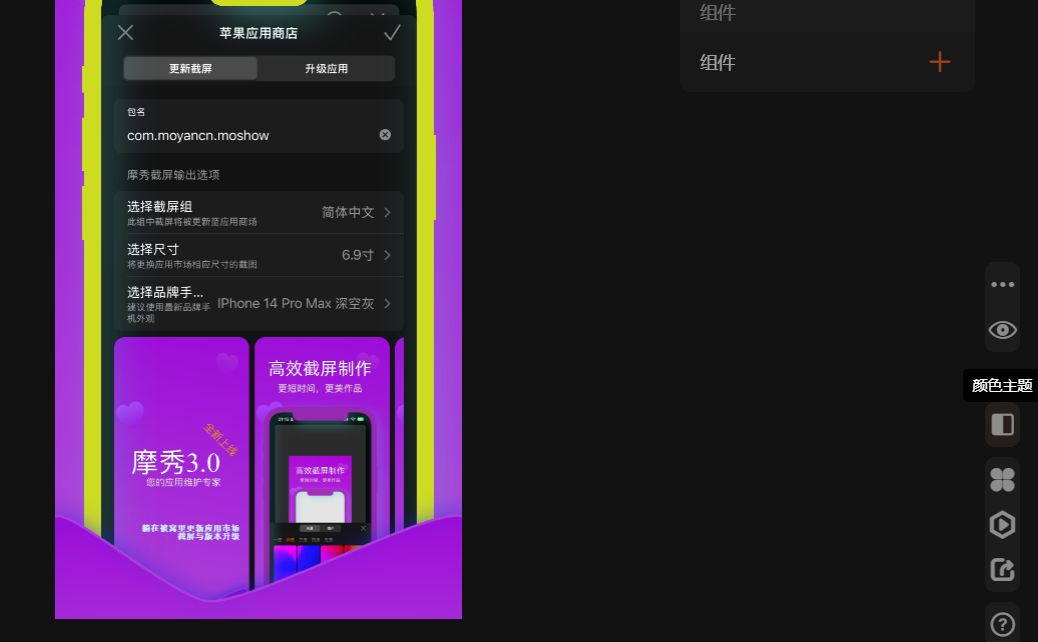The width and height of the screenshot is (1038, 642).
Task: Expand the 选择截屏组 row chevron
Action: pos(387,212)
